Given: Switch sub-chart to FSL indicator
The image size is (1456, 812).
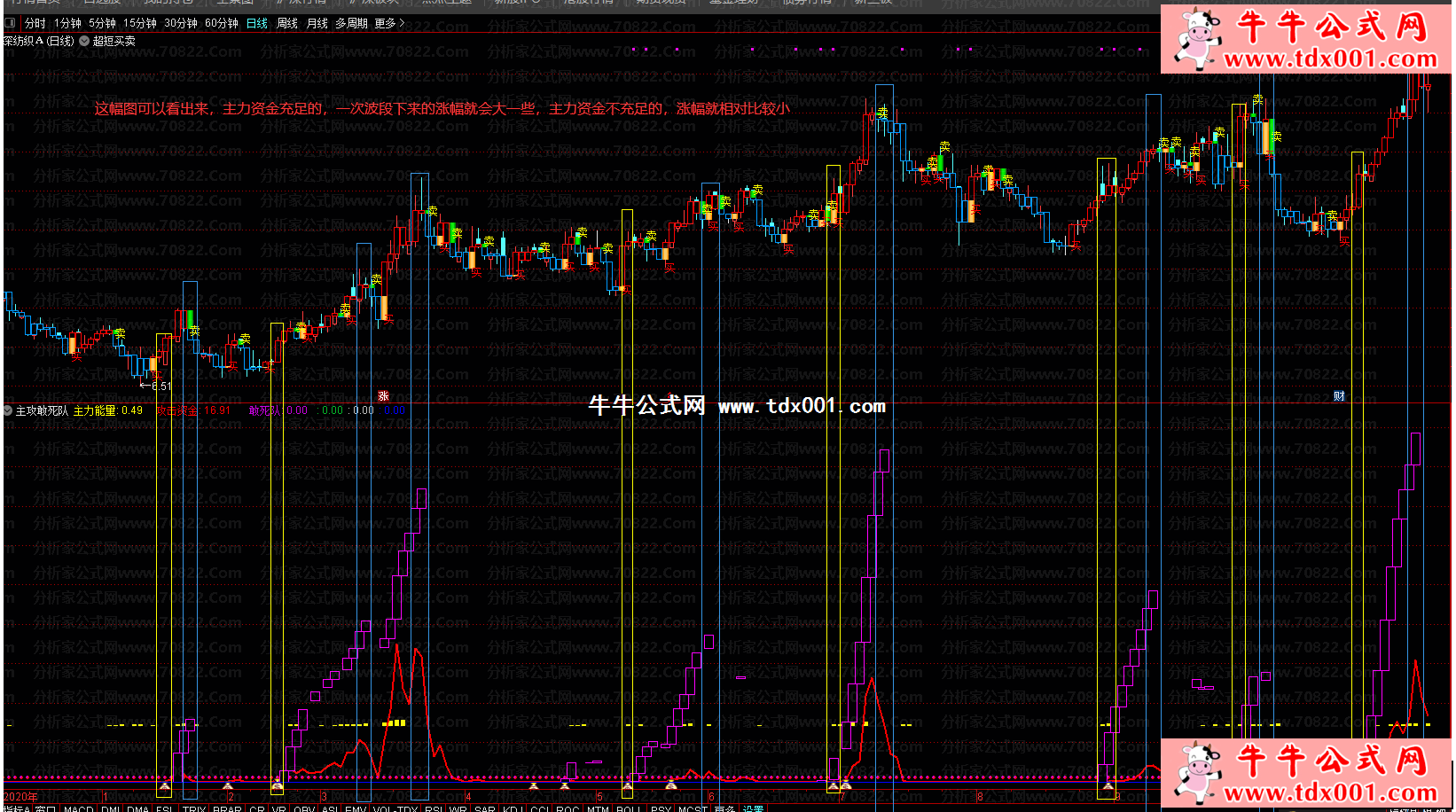Looking at the screenshot, I should [164, 808].
